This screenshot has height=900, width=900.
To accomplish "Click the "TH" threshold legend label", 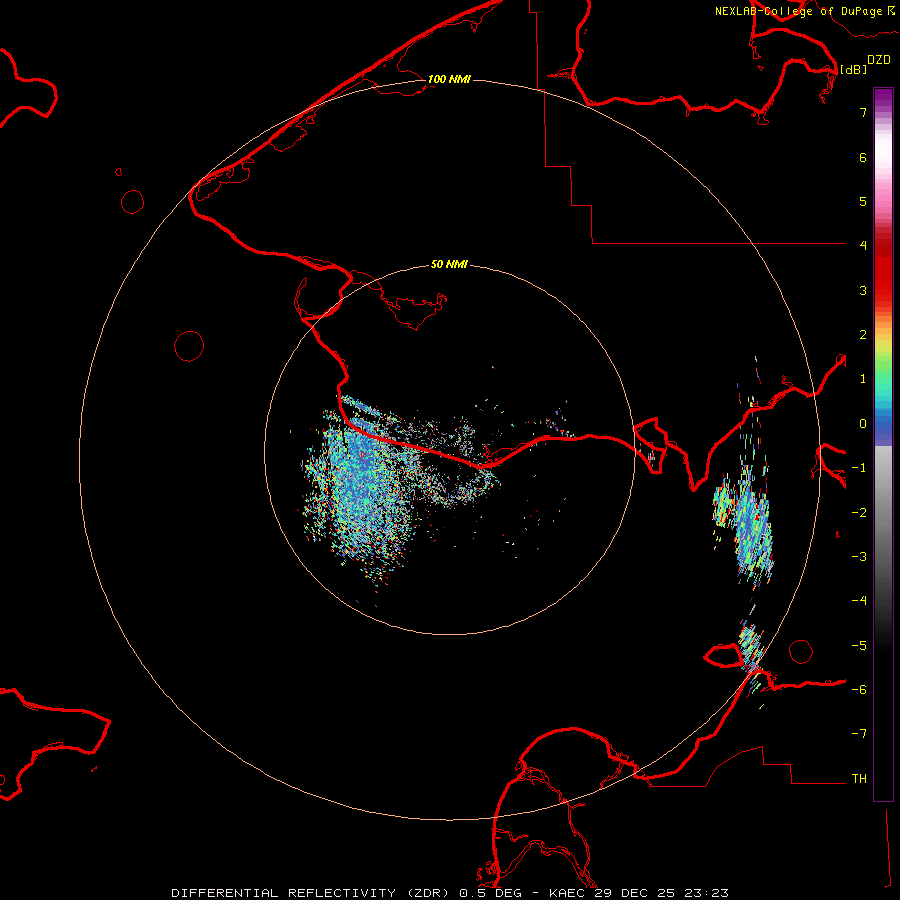I will pyautogui.click(x=859, y=779).
